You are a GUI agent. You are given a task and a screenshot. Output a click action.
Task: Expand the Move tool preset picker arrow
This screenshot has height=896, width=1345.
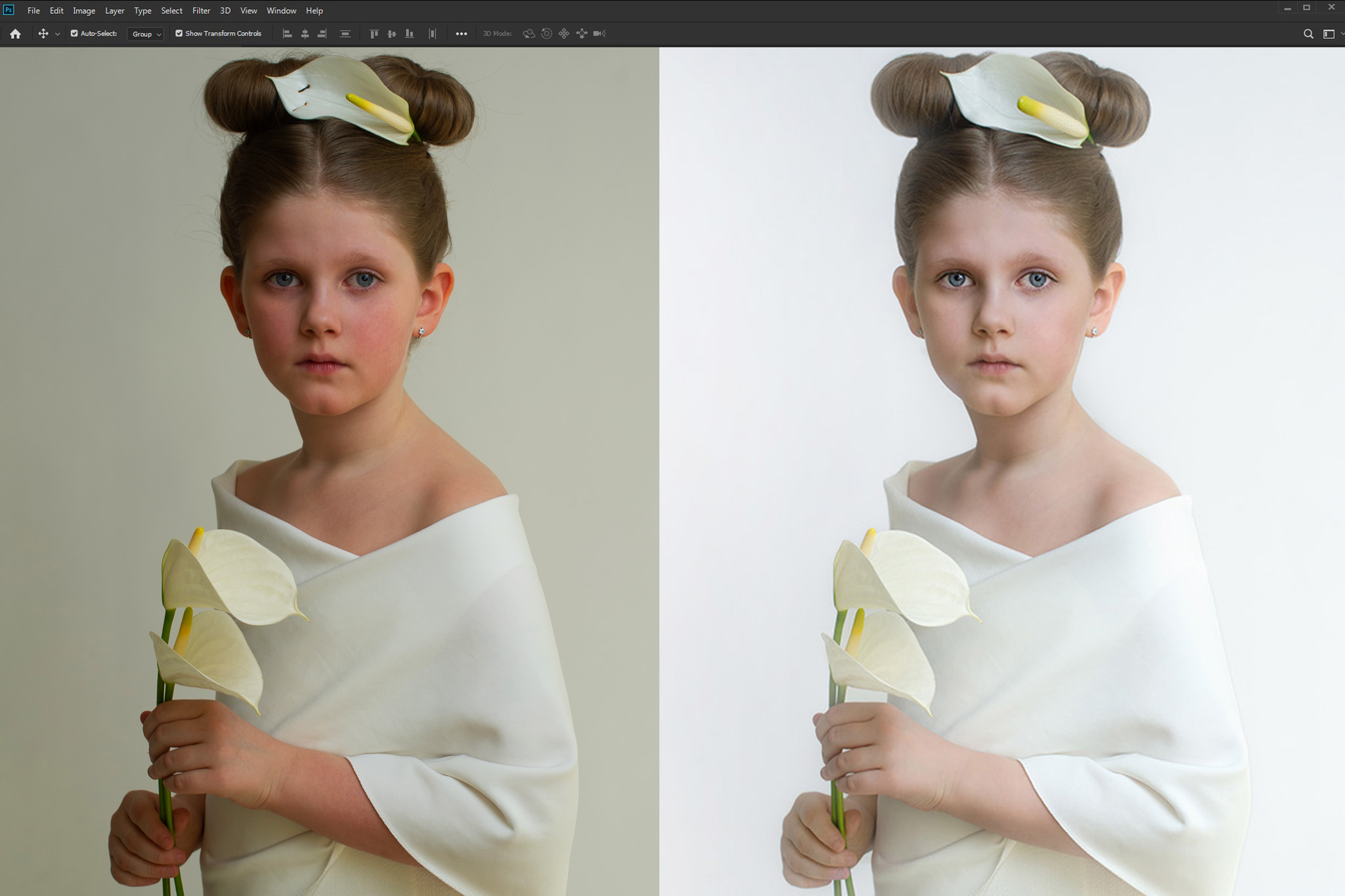click(x=58, y=34)
